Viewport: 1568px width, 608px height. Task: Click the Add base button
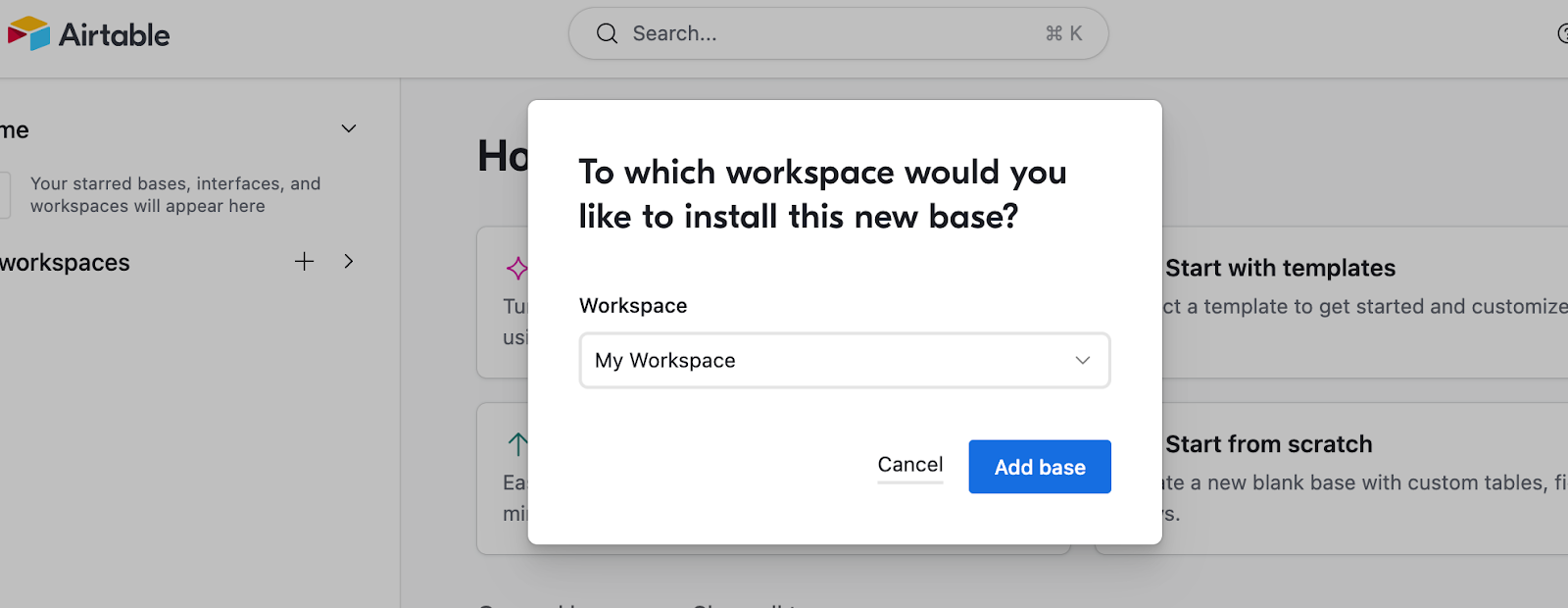pyautogui.click(x=1040, y=467)
